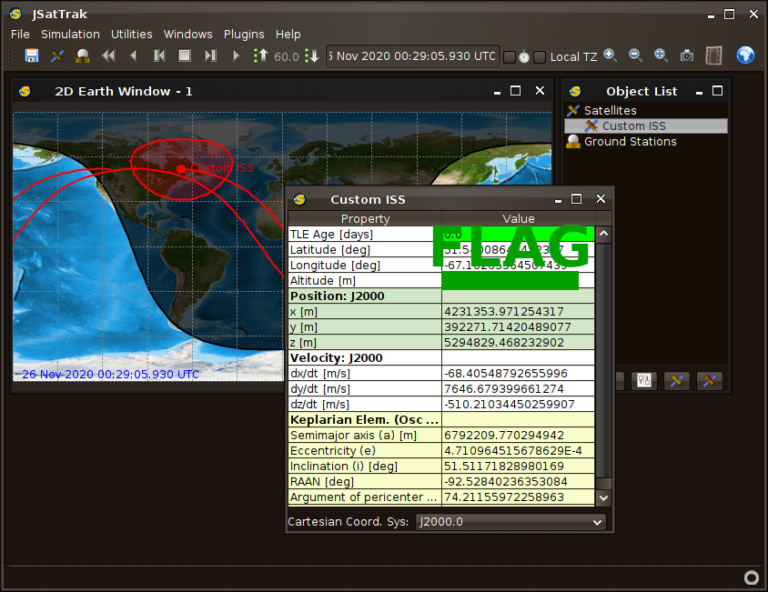Image resolution: width=768 pixels, height=592 pixels.
Task: Open the Simulation menu
Action: click(x=70, y=34)
